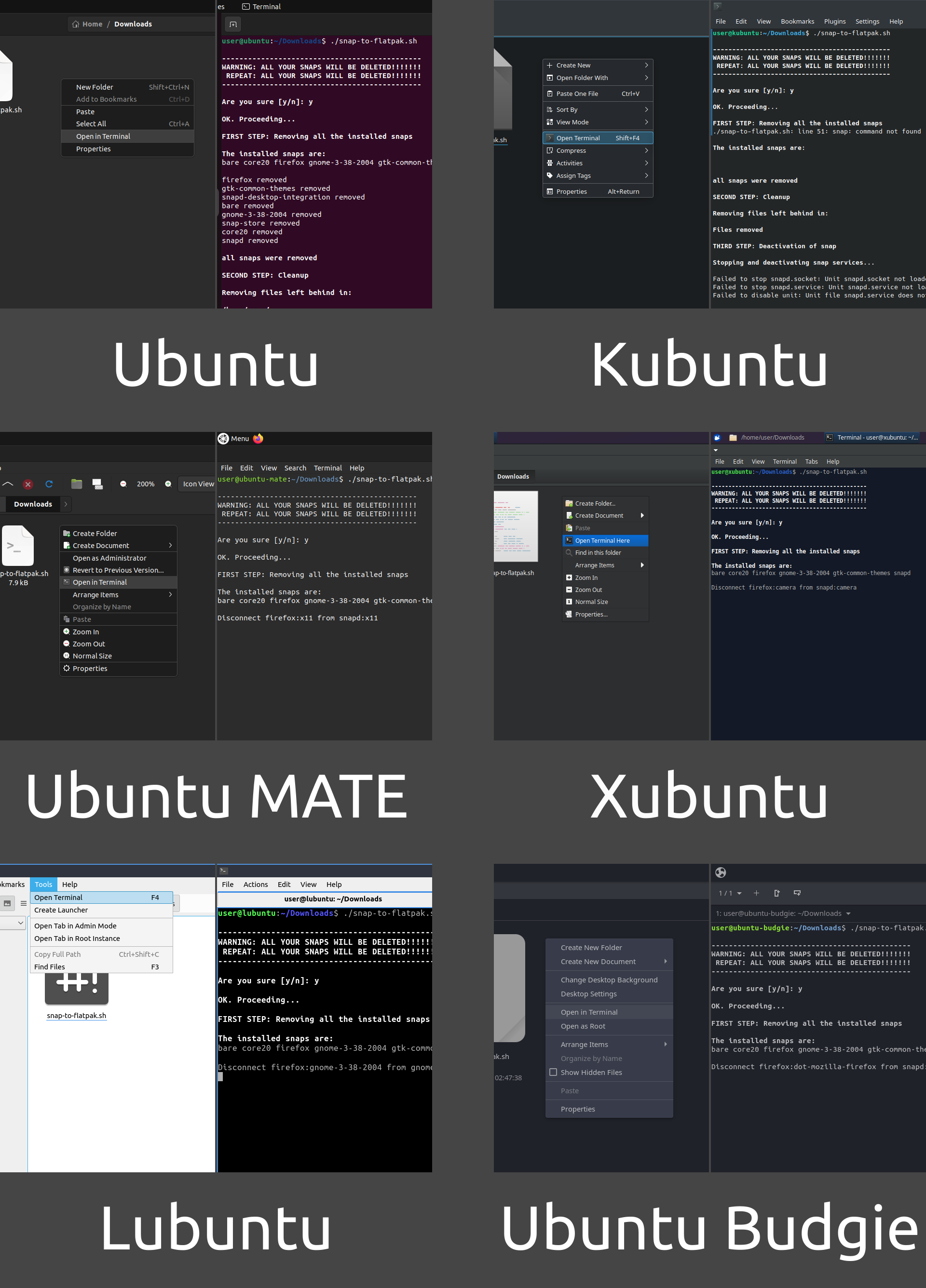Click the Downloads path button in MATE
The height and width of the screenshot is (1288, 926).
tap(33, 504)
